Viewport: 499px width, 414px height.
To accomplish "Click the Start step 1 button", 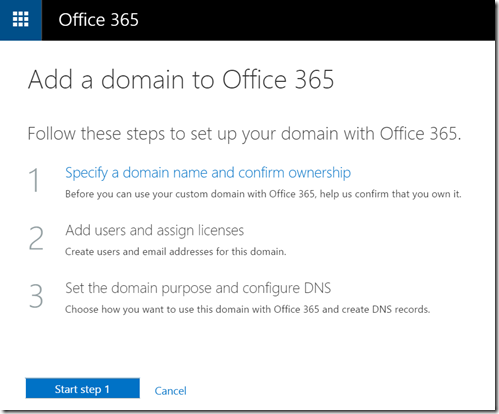I will click(83, 388).
